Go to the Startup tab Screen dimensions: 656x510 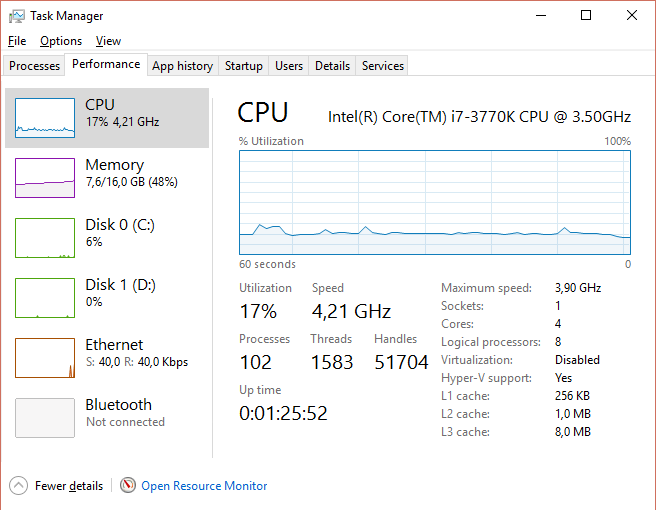pyautogui.click(x=244, y=66)
